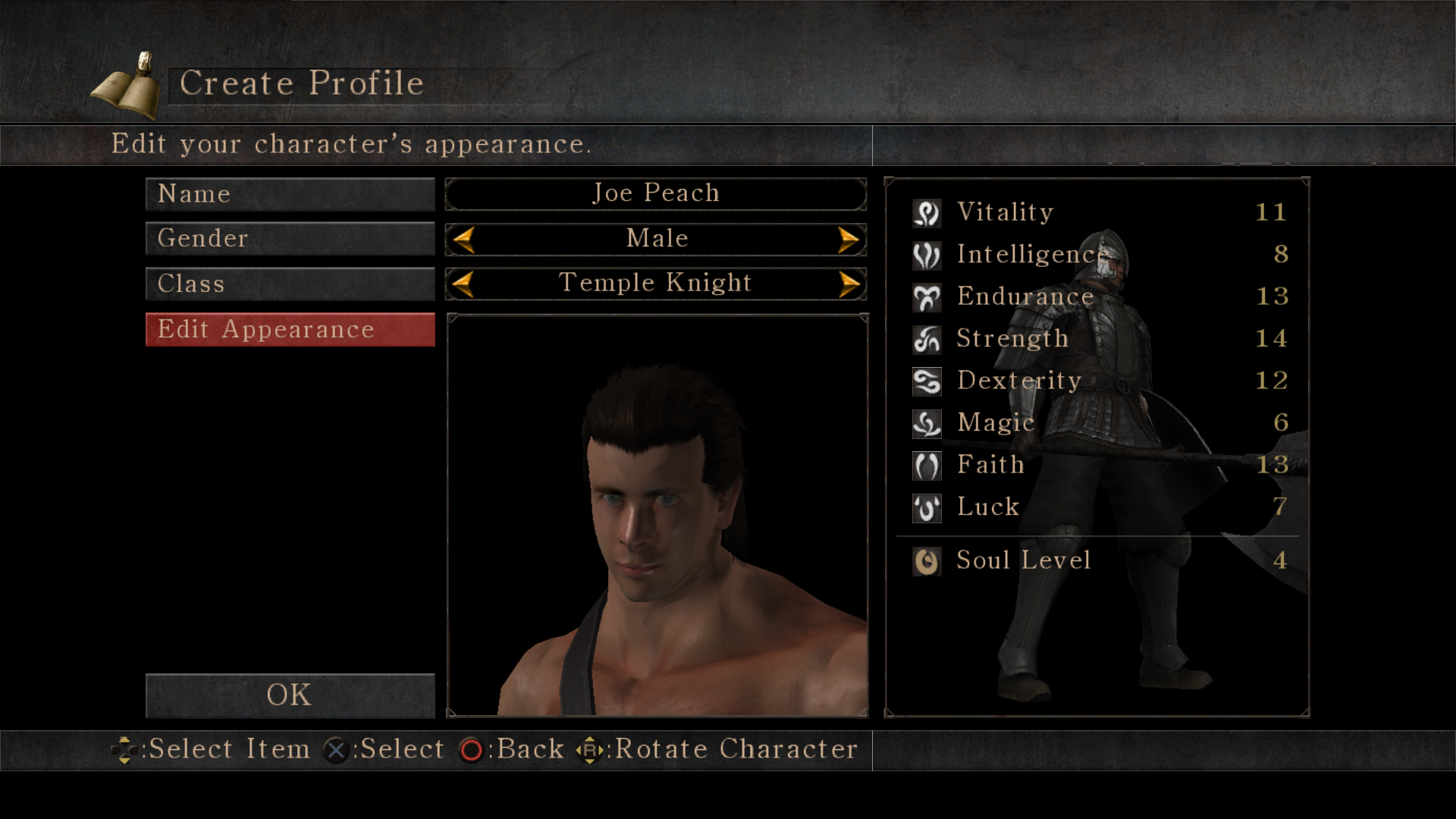
Task: Click the Intelligence stat icon
Action: [x=926, y=256]
